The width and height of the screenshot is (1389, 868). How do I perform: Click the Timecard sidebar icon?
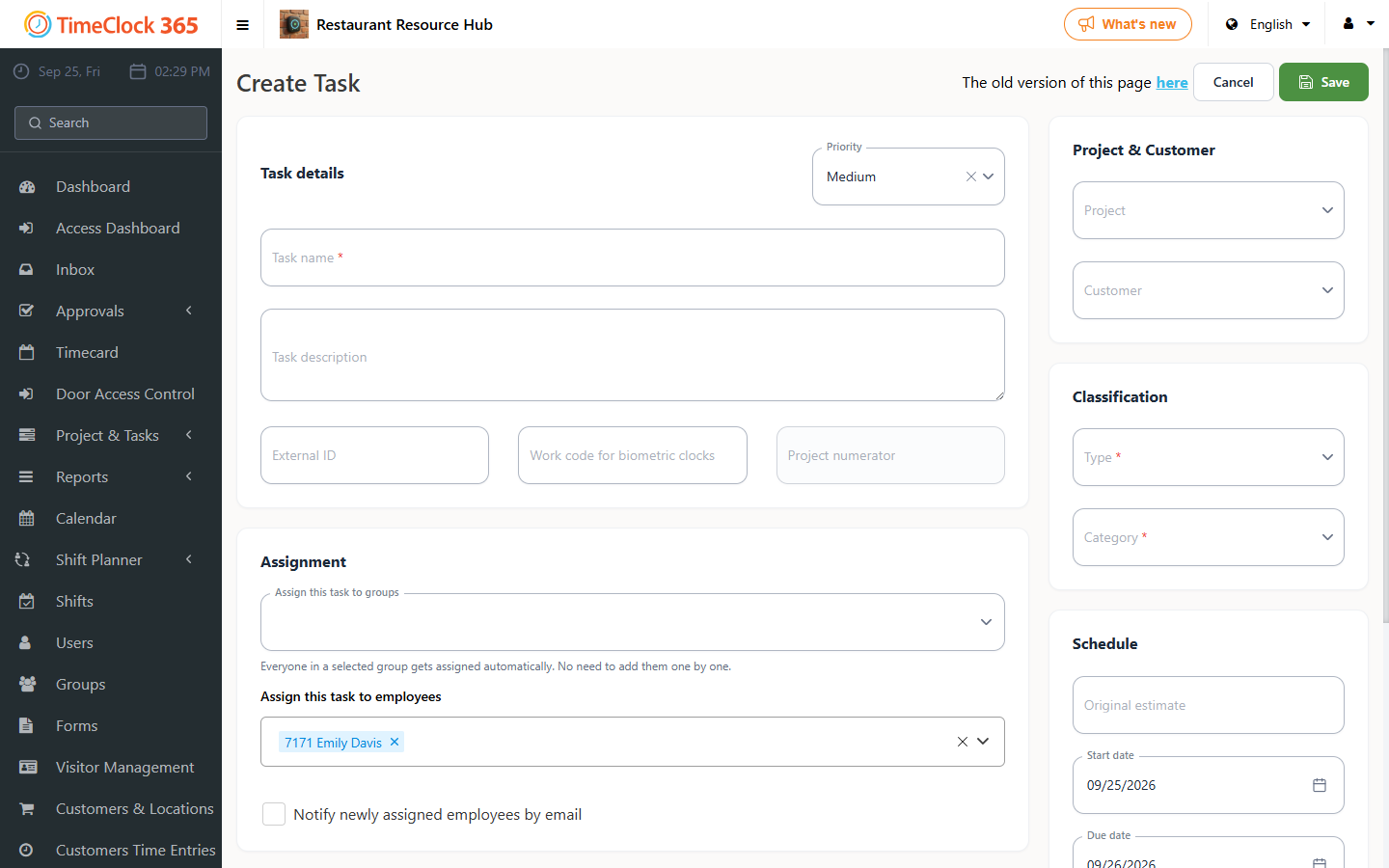(27, 353)
